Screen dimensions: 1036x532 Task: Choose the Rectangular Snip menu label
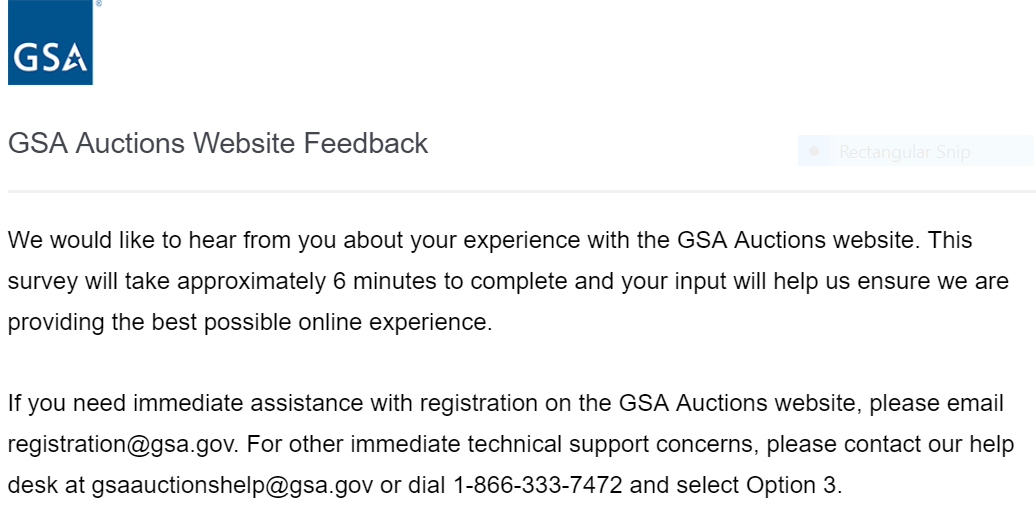coord(904,152)
